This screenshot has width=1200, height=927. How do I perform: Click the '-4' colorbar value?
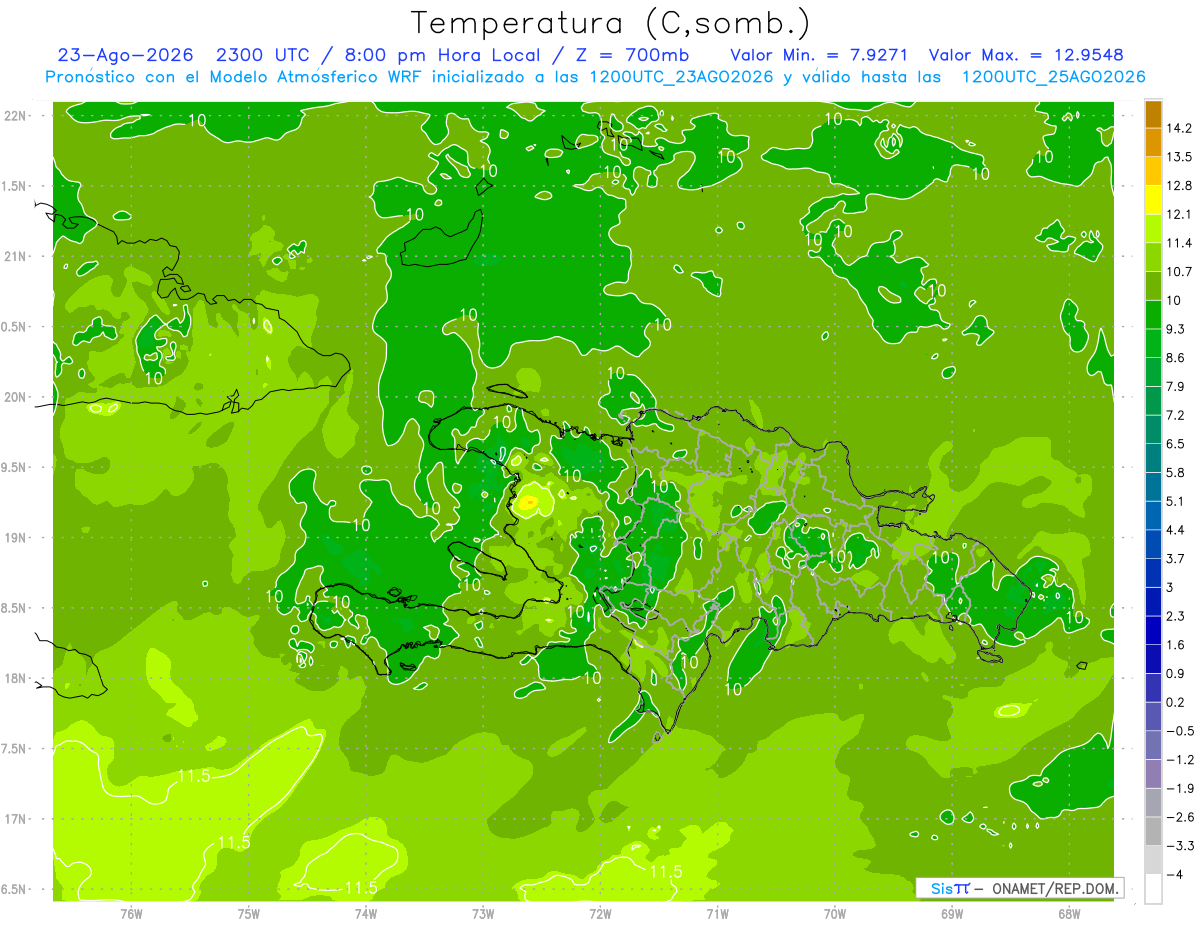[1176, 875]
